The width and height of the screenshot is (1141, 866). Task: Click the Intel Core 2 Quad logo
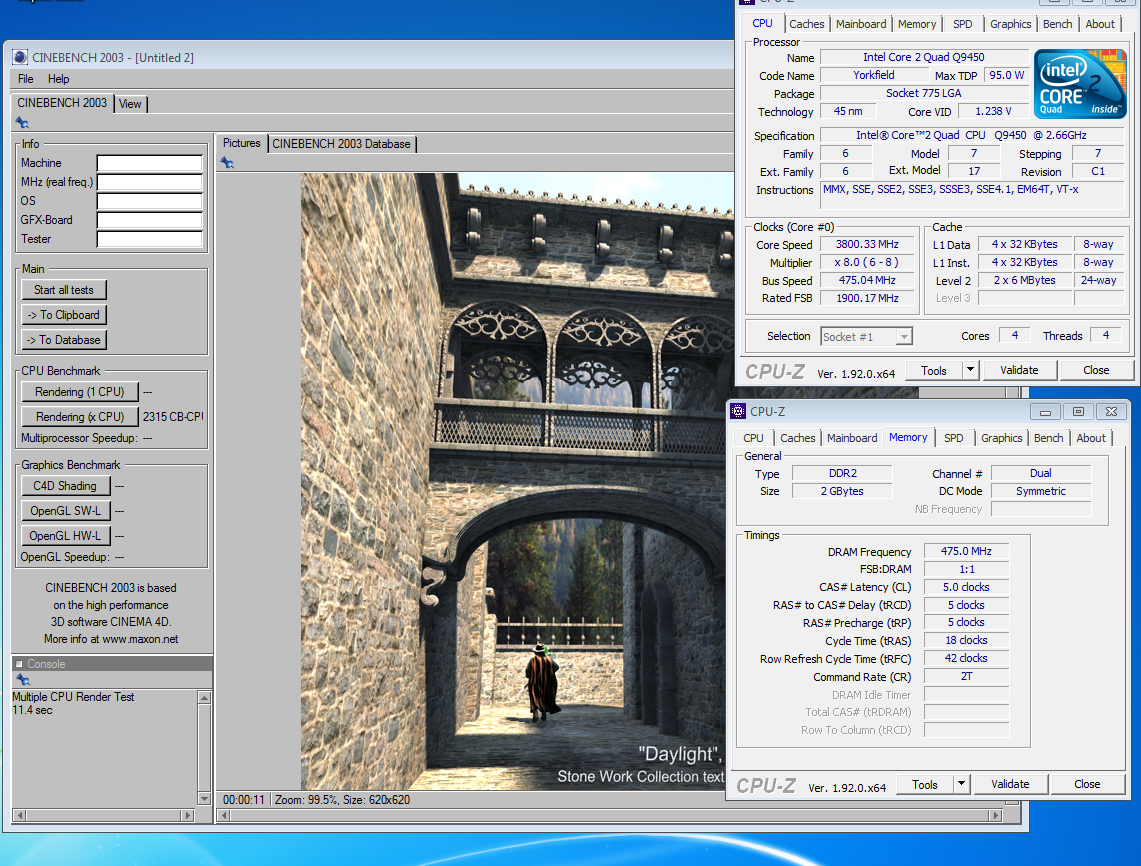pyautogui.click(x=1080, y=84)
